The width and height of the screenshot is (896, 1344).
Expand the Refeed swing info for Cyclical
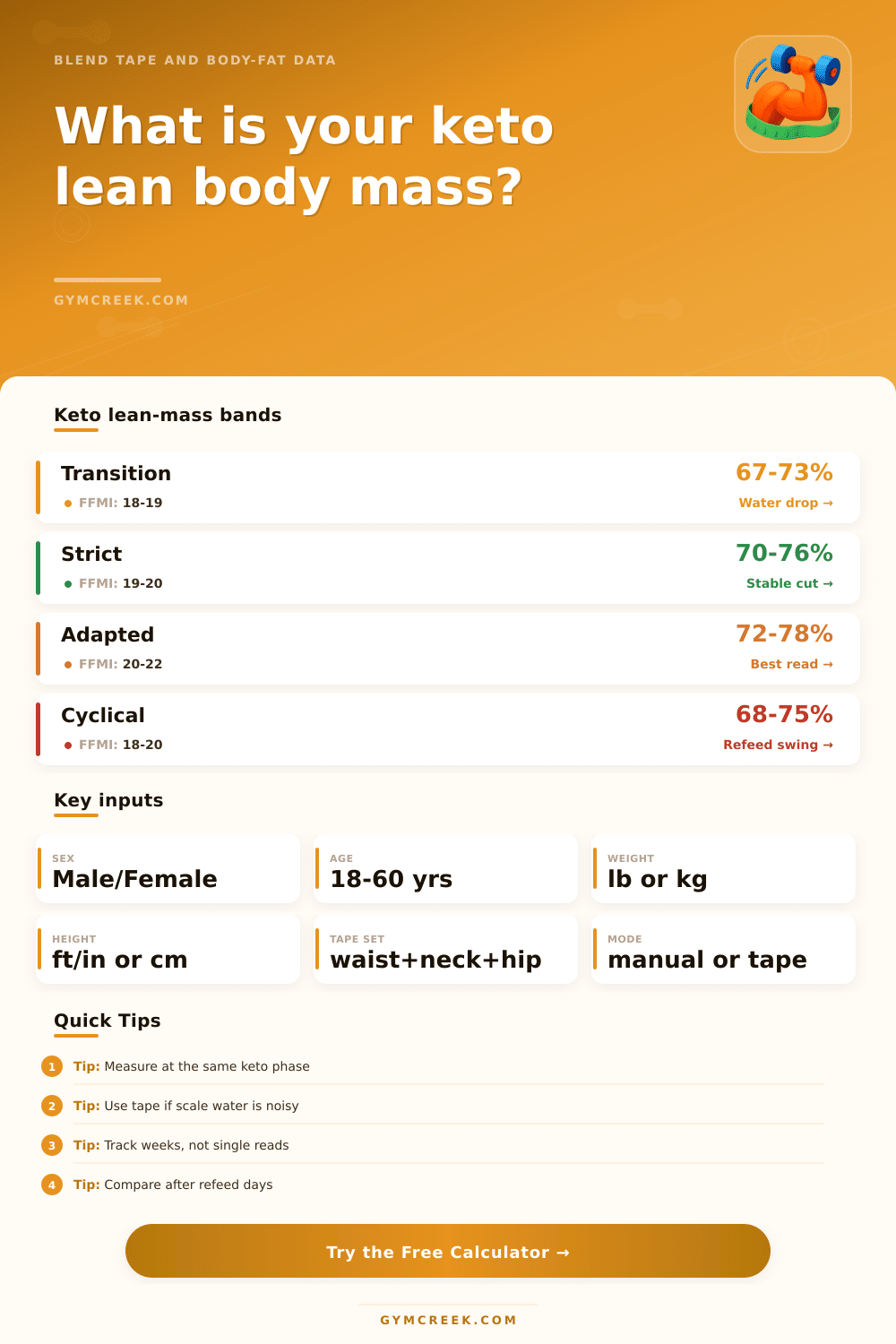778,745
